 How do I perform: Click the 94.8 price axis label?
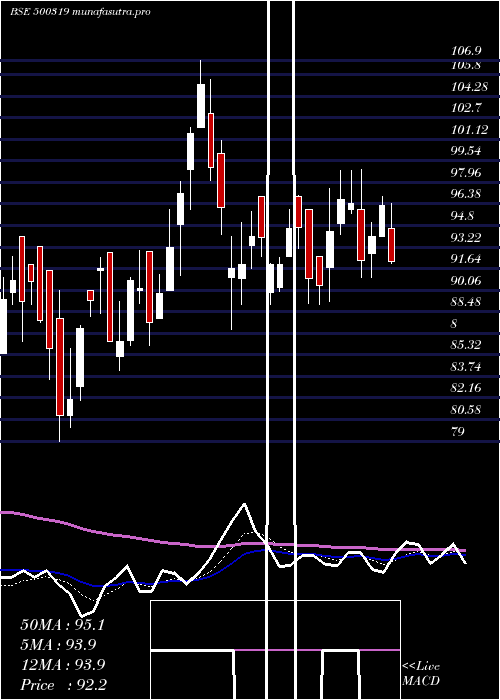[463, 216]
